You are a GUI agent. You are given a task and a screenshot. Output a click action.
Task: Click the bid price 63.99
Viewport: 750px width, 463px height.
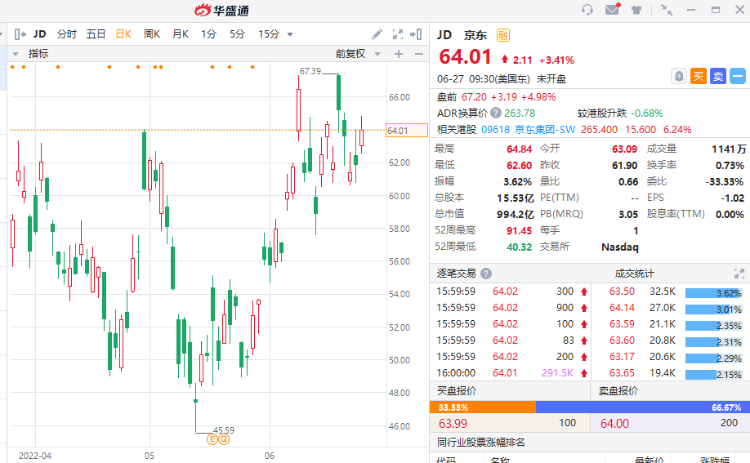pyautogui.click(x=453, y=424)
